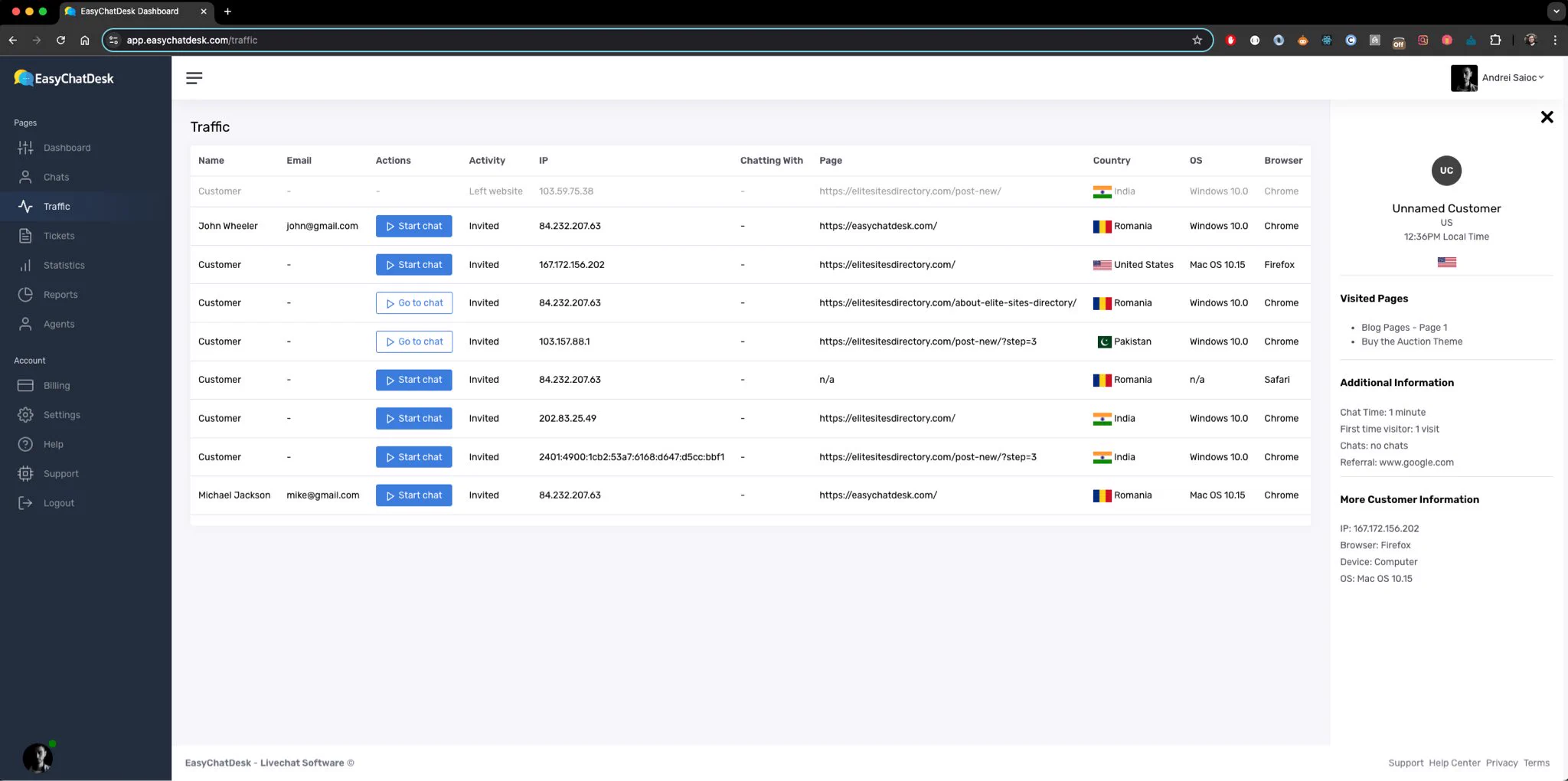Viewport: 1568px width, 781px height.
Task: Start chat with the 202.83.25.49 customer
Action: pos(413,418)
